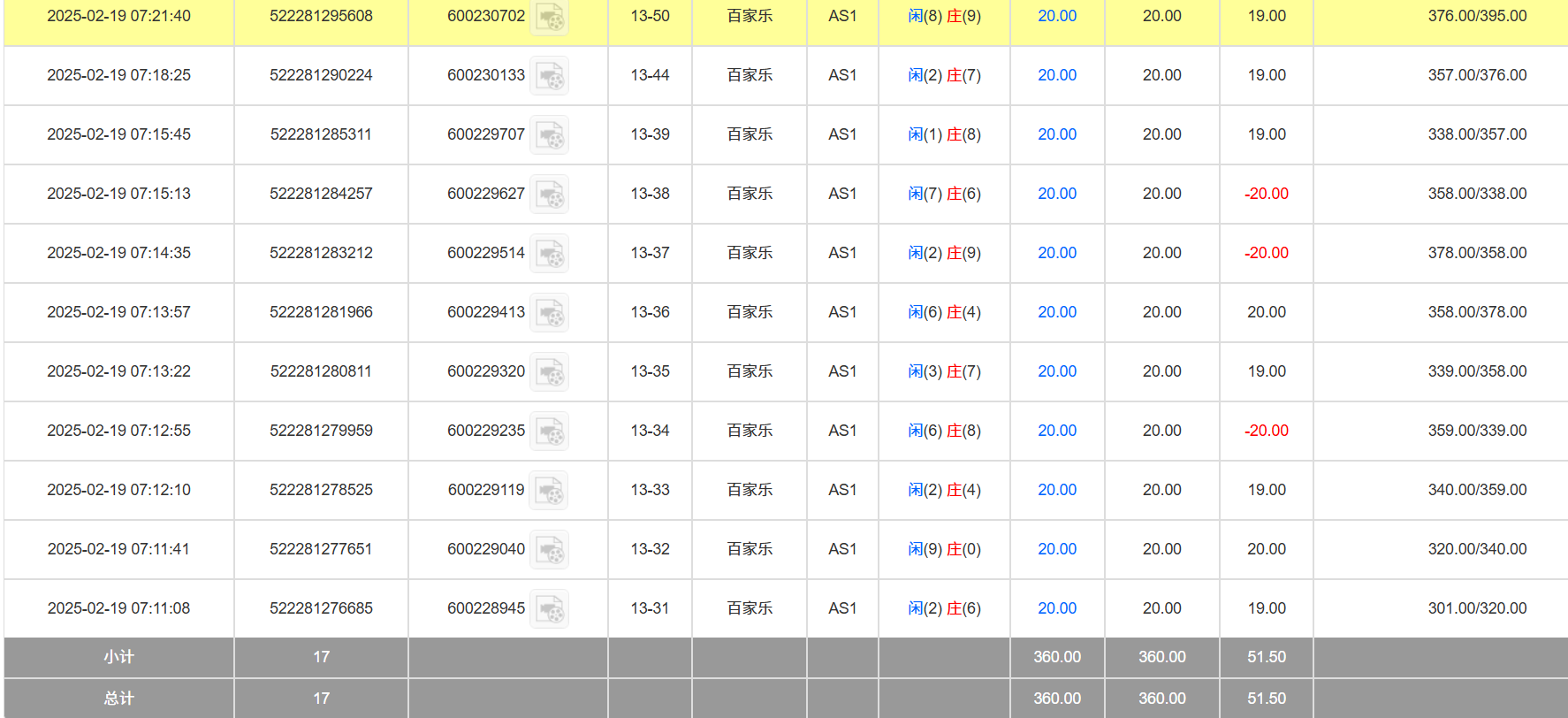Viewport: 1568px width, 718px height.
Task: Open the replay icon next to 600229119
Action: (548, 491)
